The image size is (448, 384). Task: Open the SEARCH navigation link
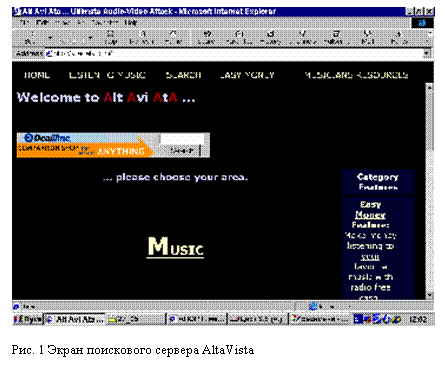184,75
